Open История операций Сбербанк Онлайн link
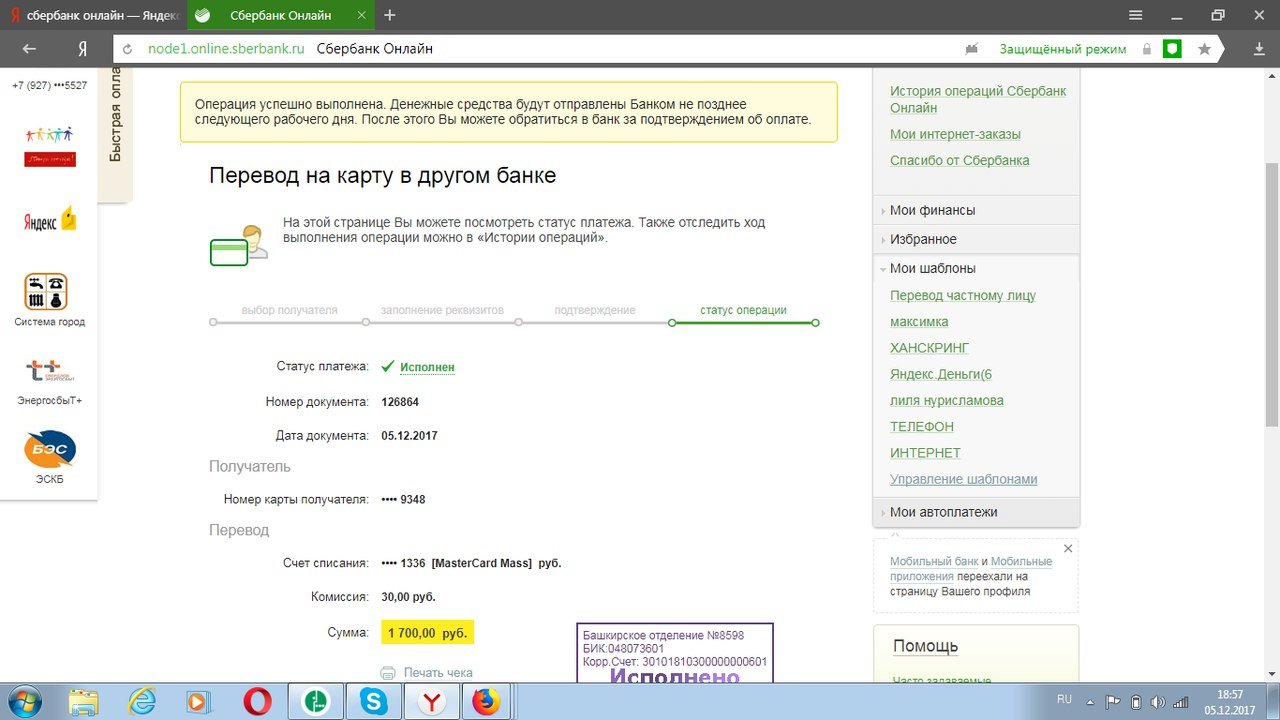The image size is (1280, 720). 978,99
